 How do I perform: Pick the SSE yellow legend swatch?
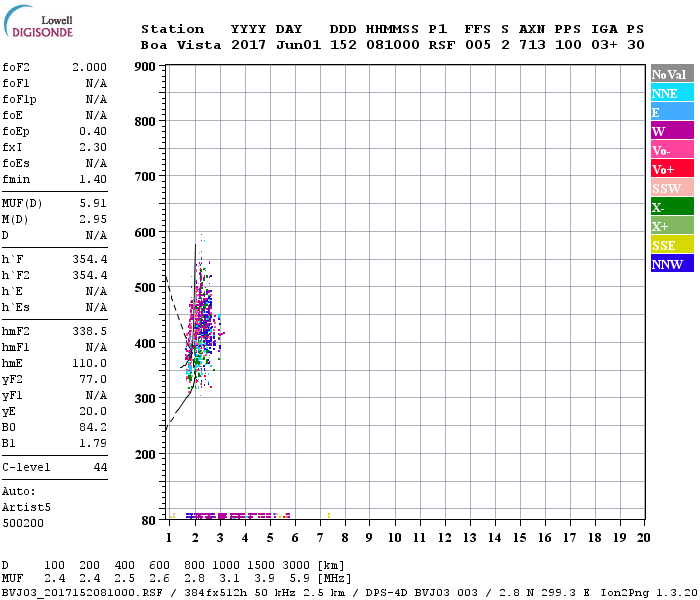[x=671, y=245]
